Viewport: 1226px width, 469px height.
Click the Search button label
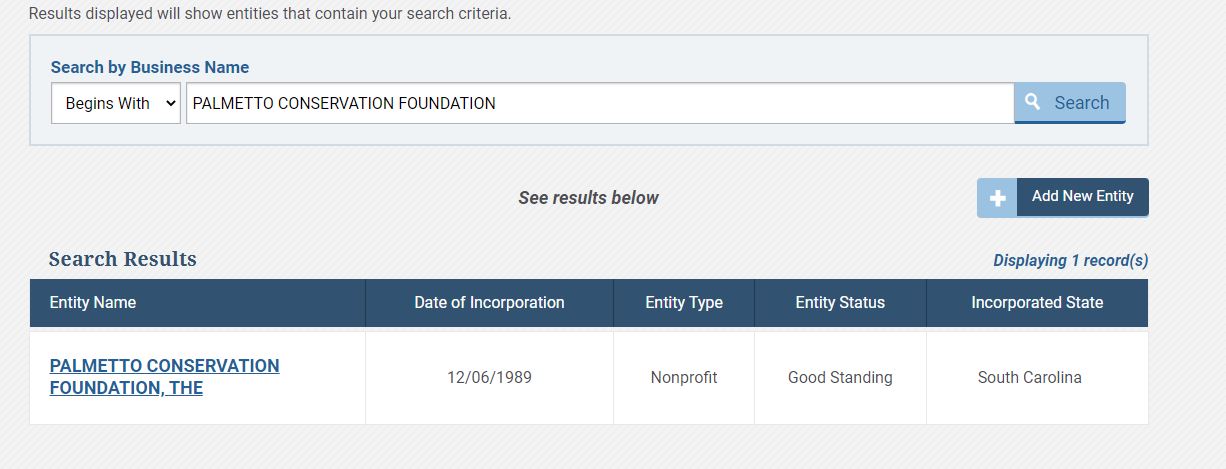(1081, 102)
